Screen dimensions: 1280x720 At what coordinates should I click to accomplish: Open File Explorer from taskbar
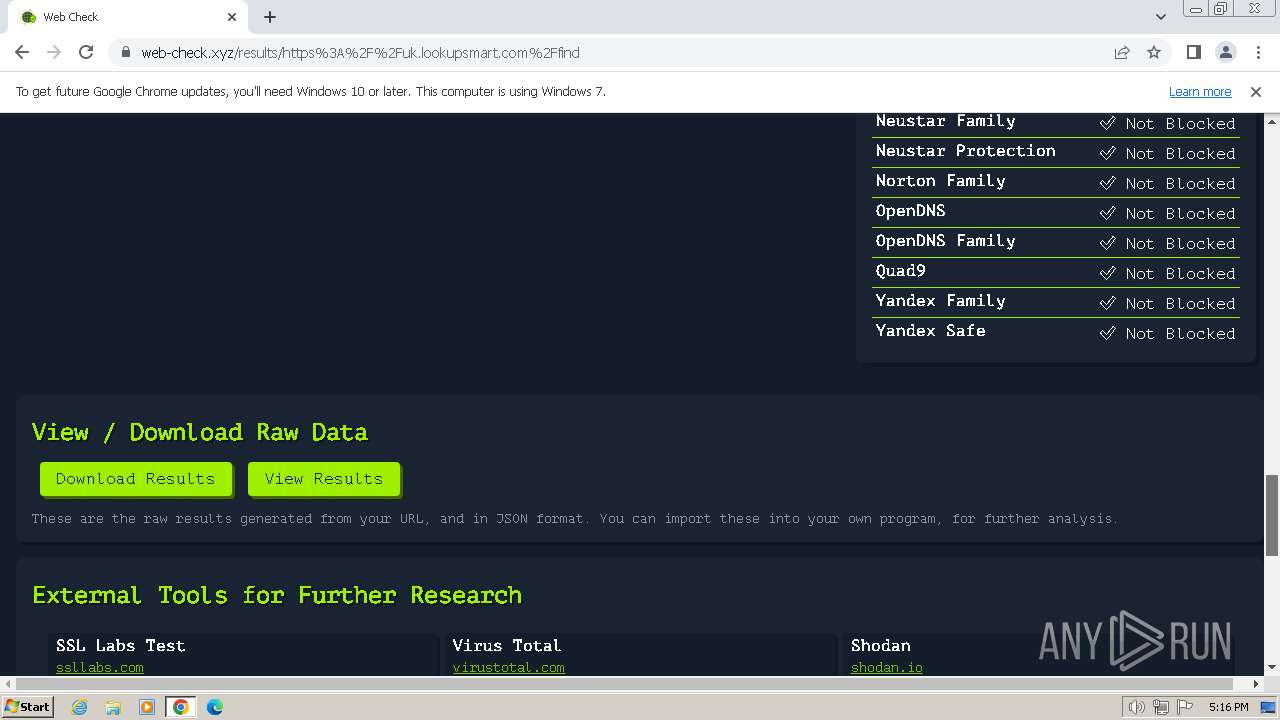(x=113, y=707)
